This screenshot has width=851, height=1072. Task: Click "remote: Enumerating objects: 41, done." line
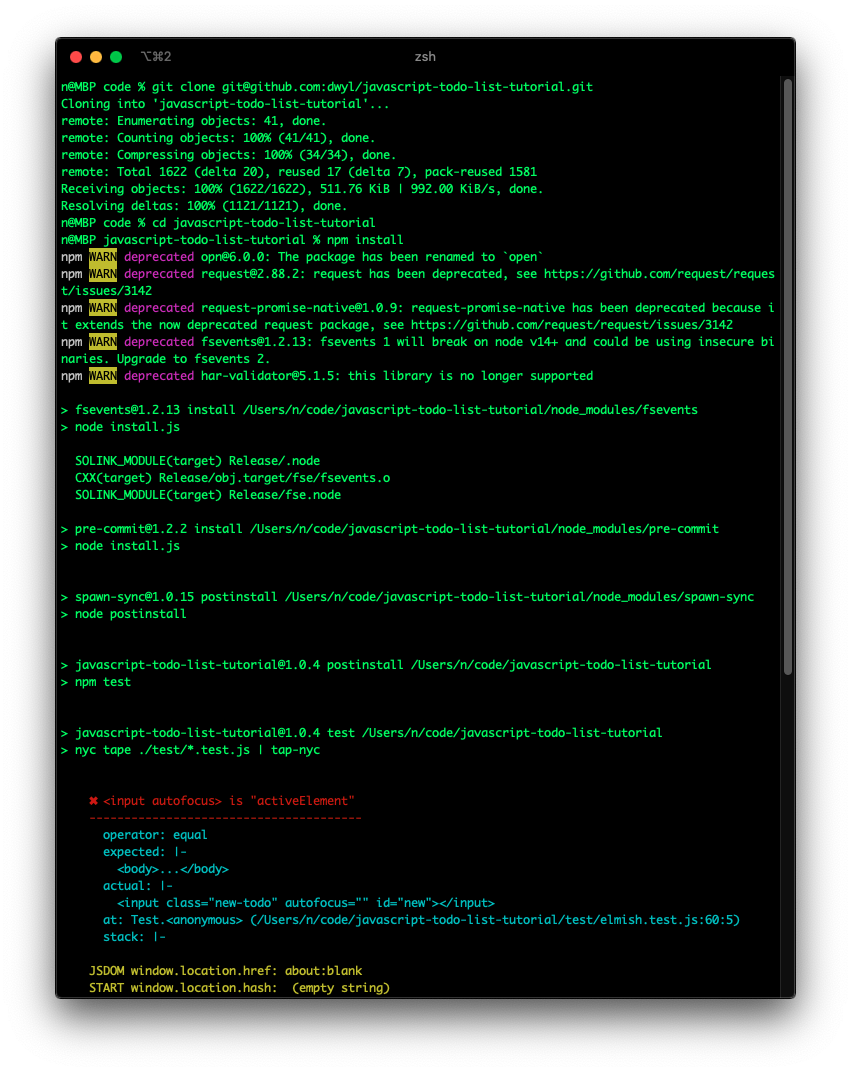pos(193,121)
